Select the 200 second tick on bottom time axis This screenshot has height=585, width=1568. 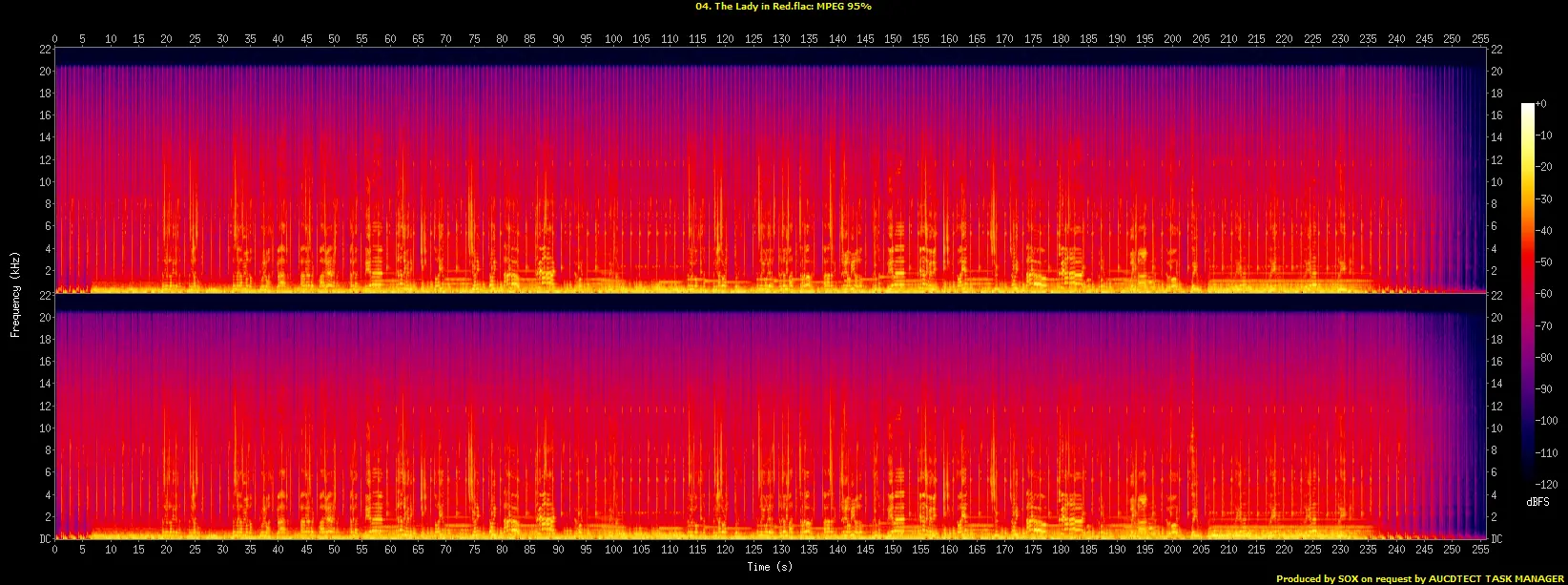1172,550
